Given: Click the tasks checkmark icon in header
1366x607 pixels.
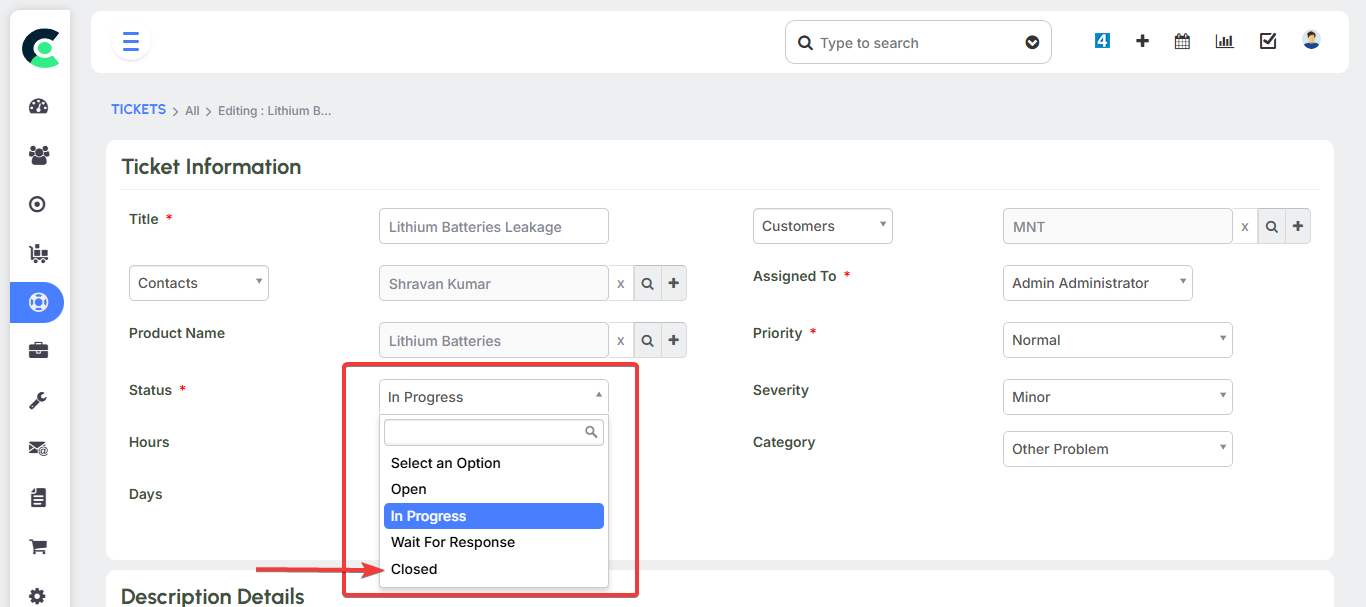Looking at the screenshot, I should click(1268, 42).
